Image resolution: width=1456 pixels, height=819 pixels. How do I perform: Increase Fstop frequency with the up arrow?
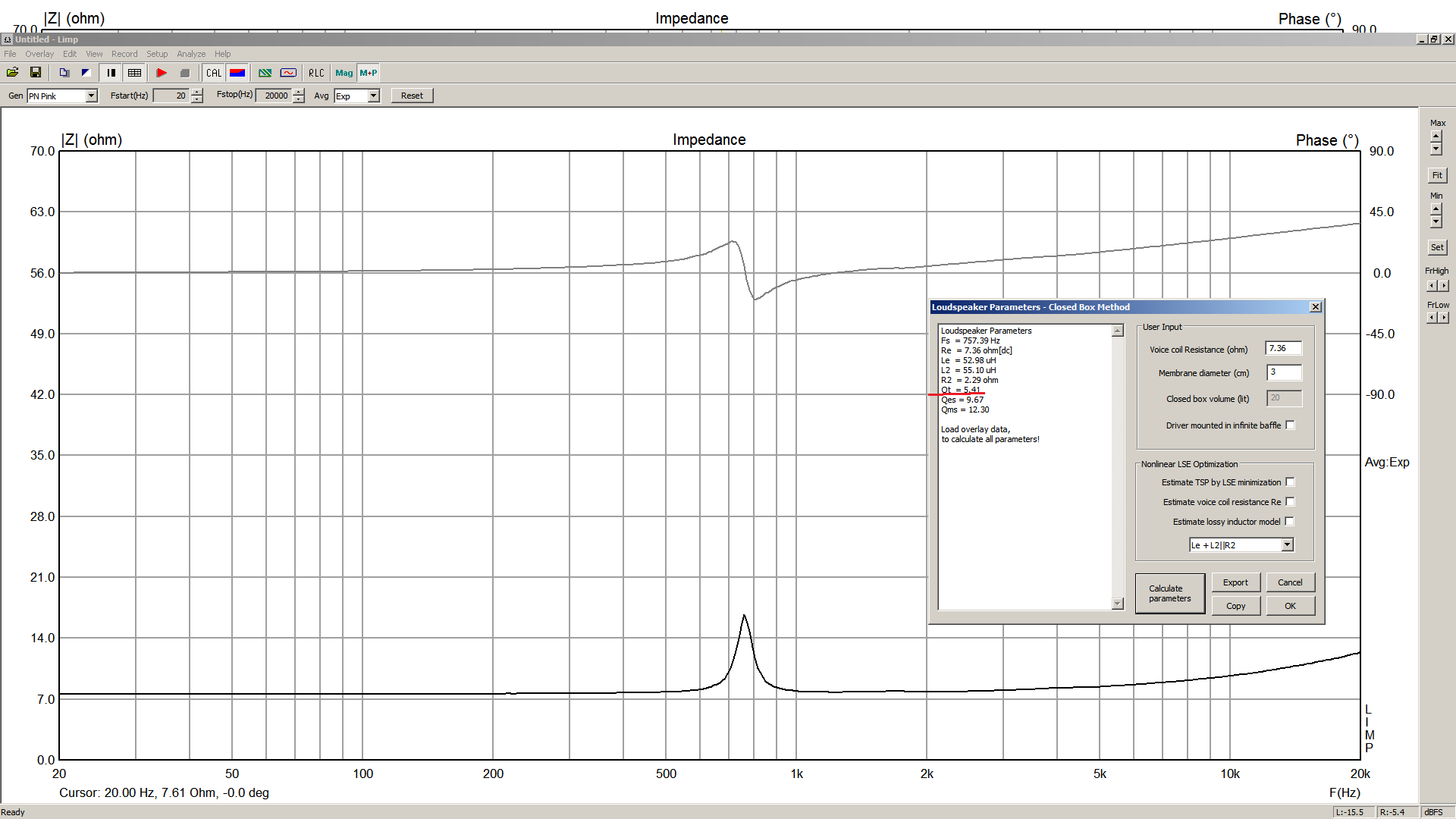pos(299,93)
